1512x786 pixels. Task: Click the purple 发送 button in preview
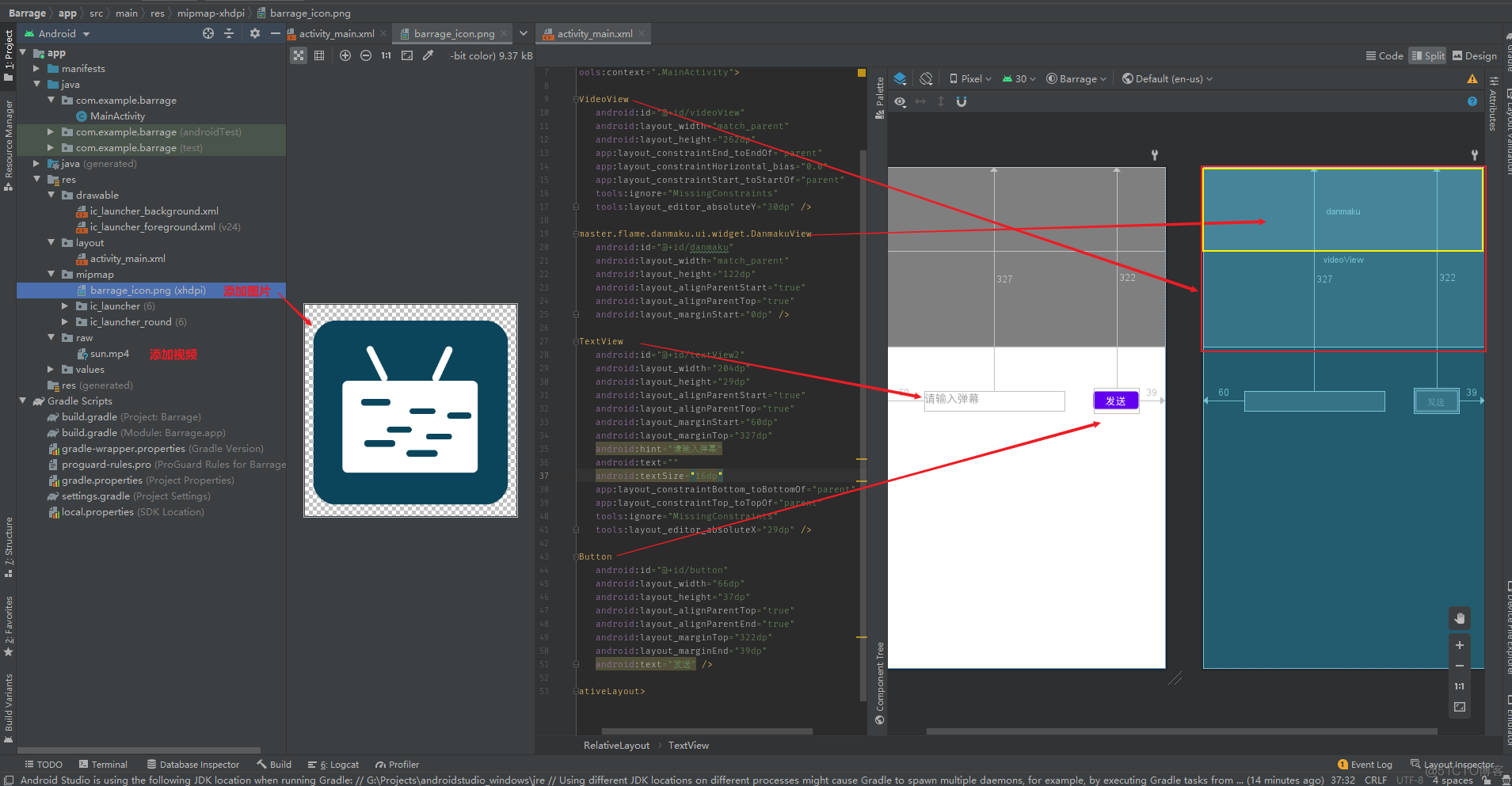click(1116, 401)
